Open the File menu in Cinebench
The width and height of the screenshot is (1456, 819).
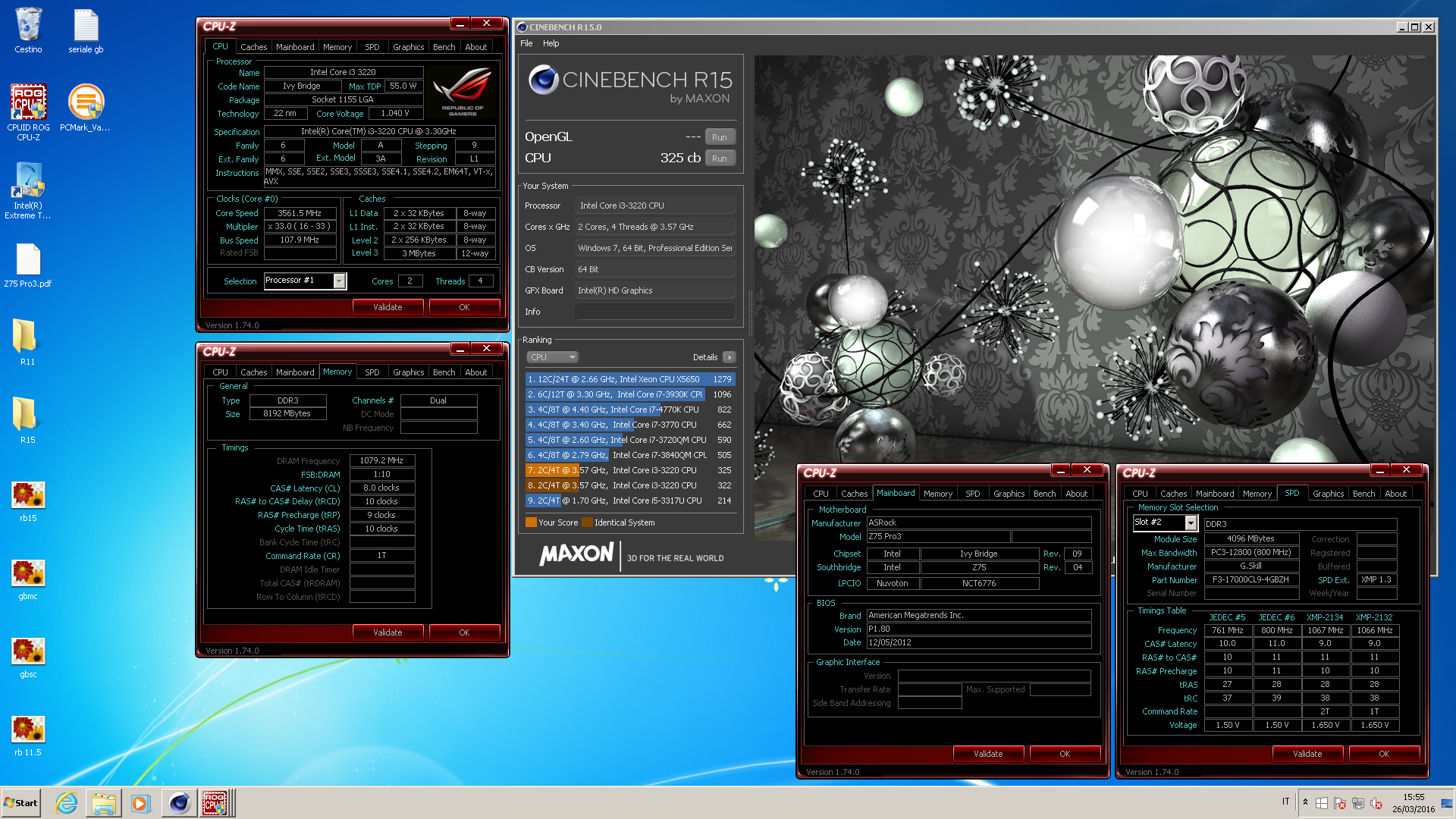[526, 43]
